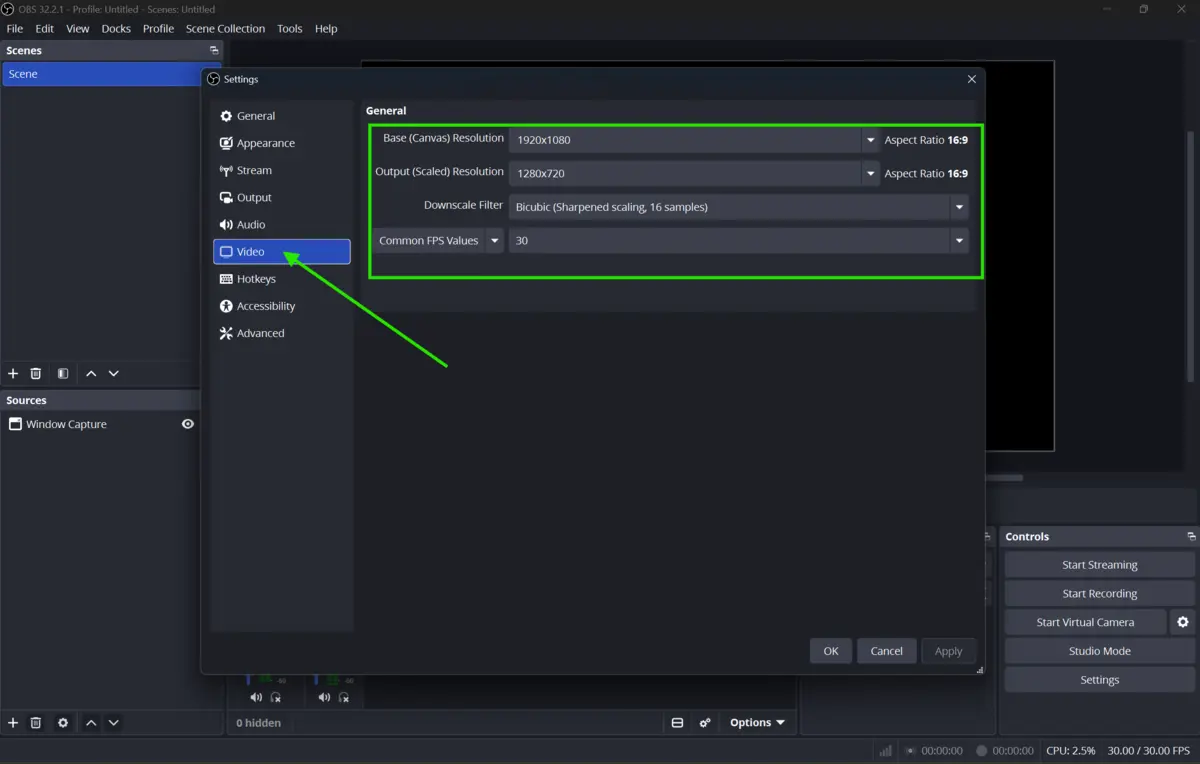The height and width of the screenshot is (764, 1200).
Task: Click Settings button in Controls dock
Action: tap(1100, 680)
